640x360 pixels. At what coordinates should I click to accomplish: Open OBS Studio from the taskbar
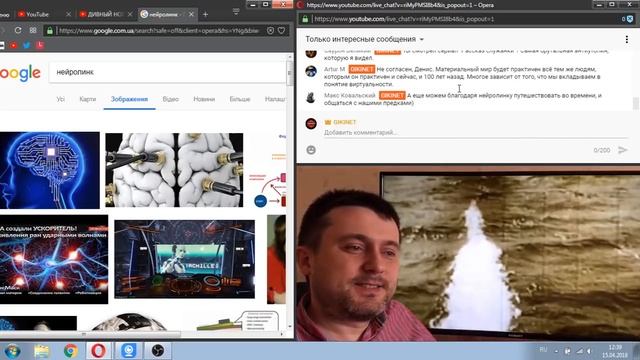tap(158, 351)
